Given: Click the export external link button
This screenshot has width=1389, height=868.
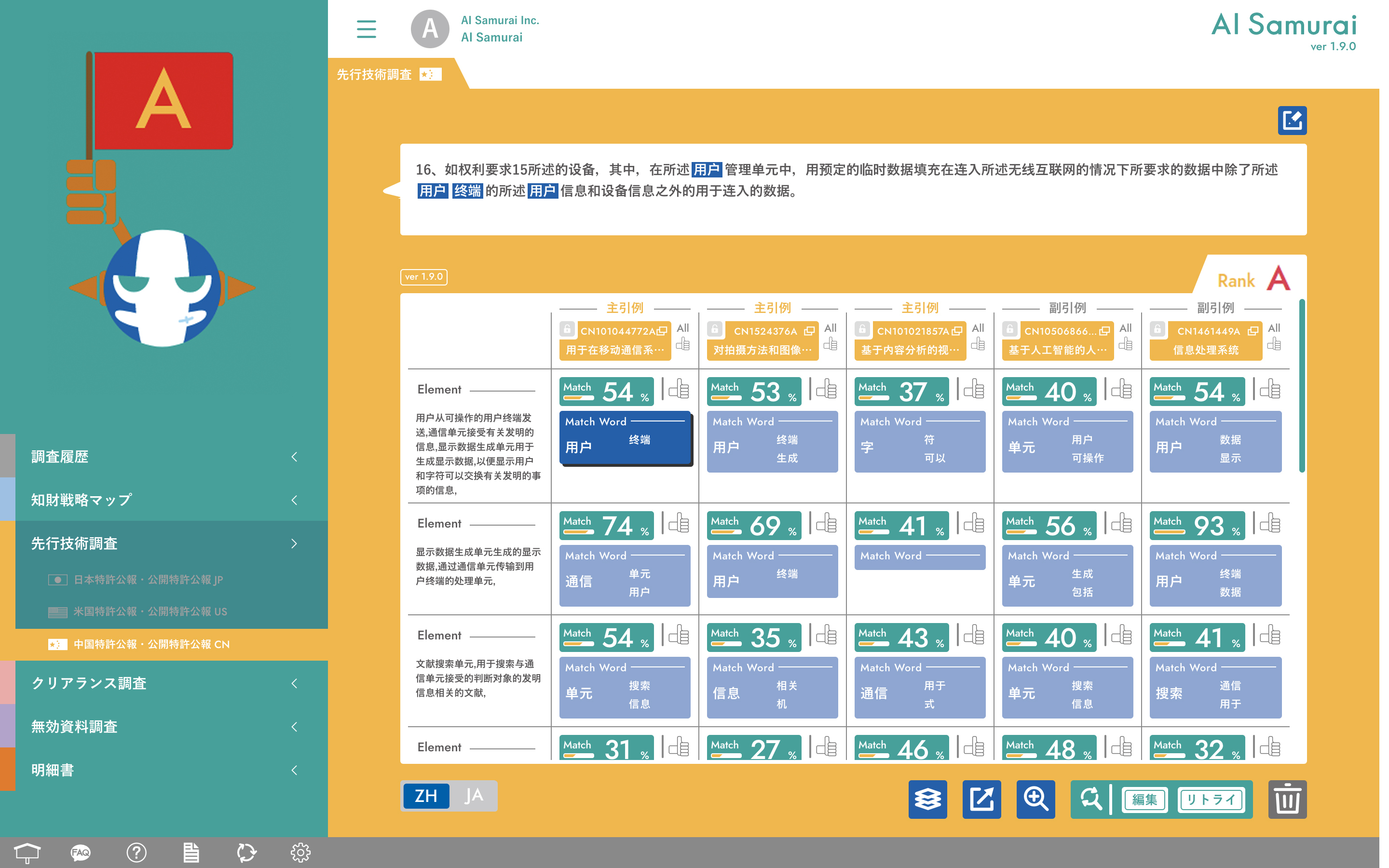Looking at the screenshot, I should [x=981, y=799].
